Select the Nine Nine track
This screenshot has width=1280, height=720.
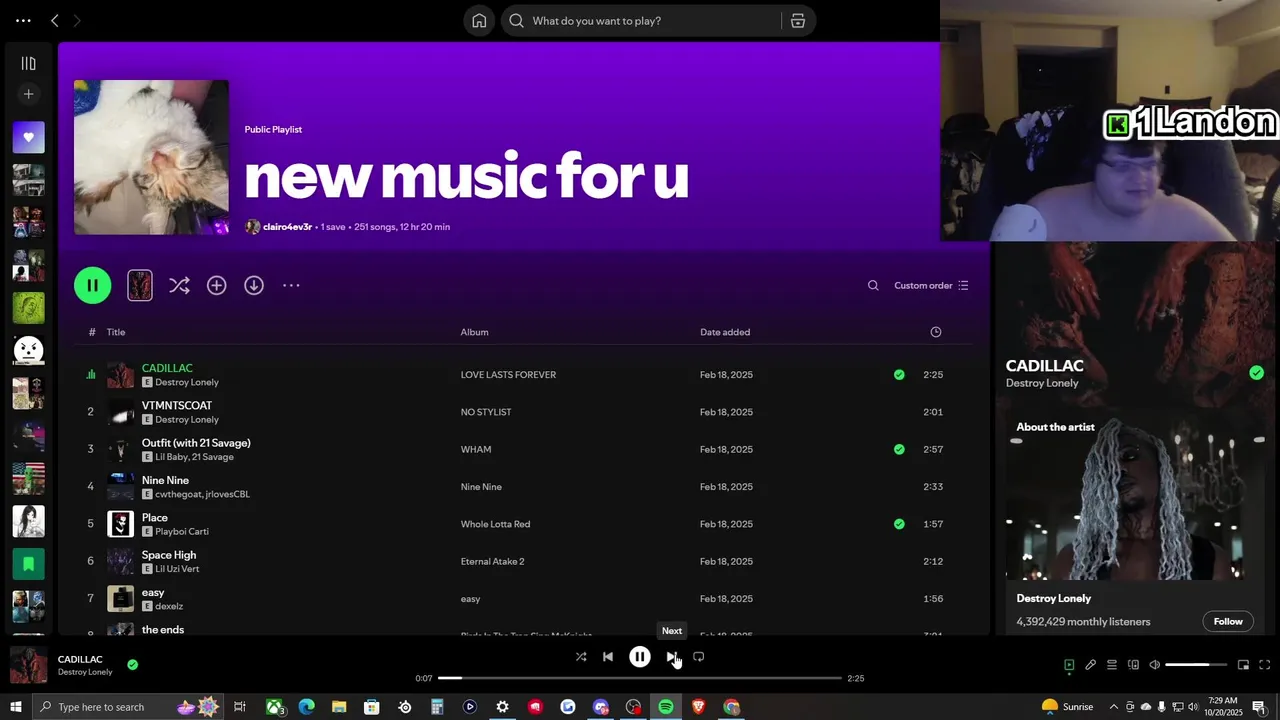[x=165, y=480]
